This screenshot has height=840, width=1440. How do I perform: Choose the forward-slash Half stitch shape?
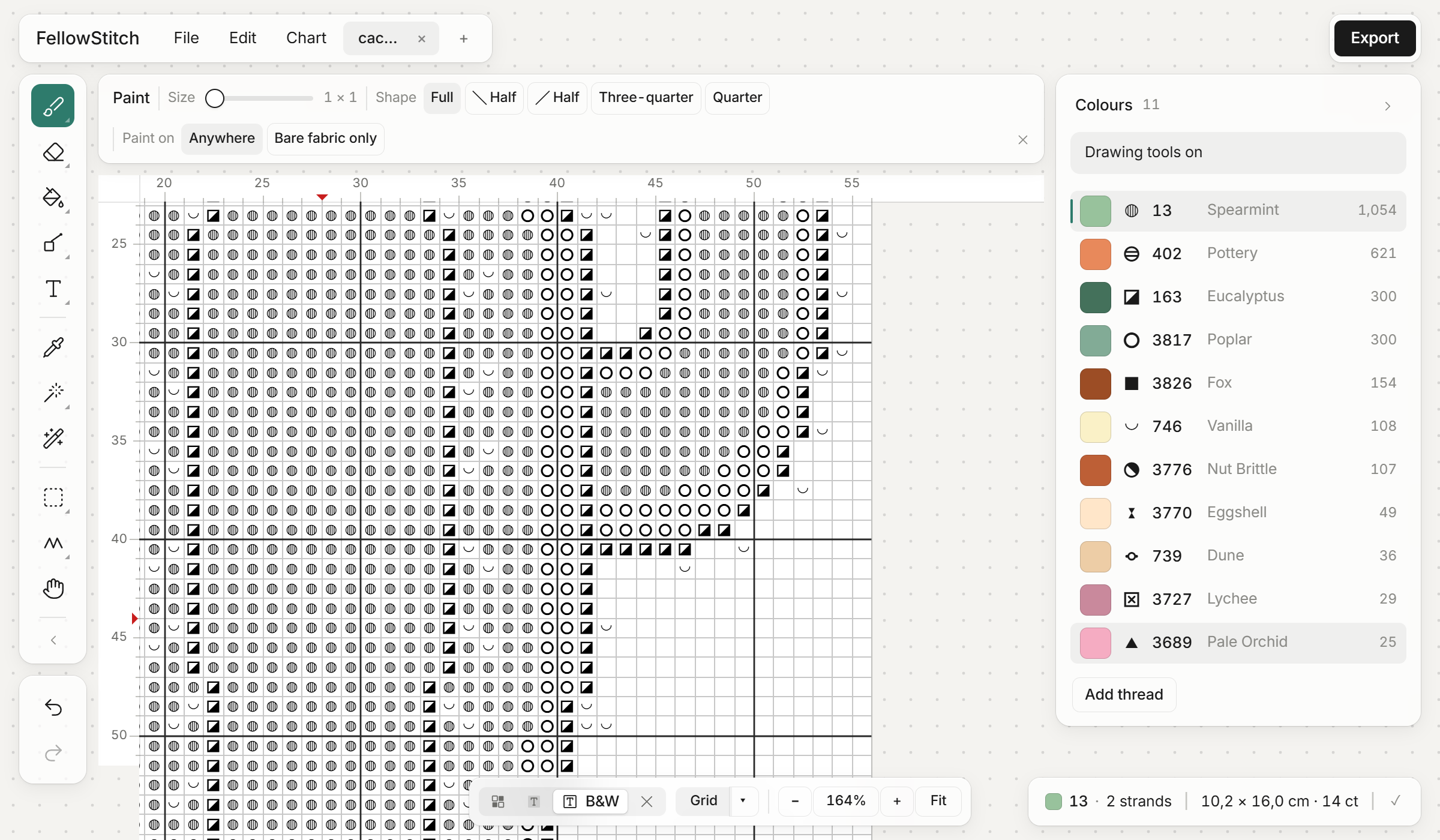point(557,98)
